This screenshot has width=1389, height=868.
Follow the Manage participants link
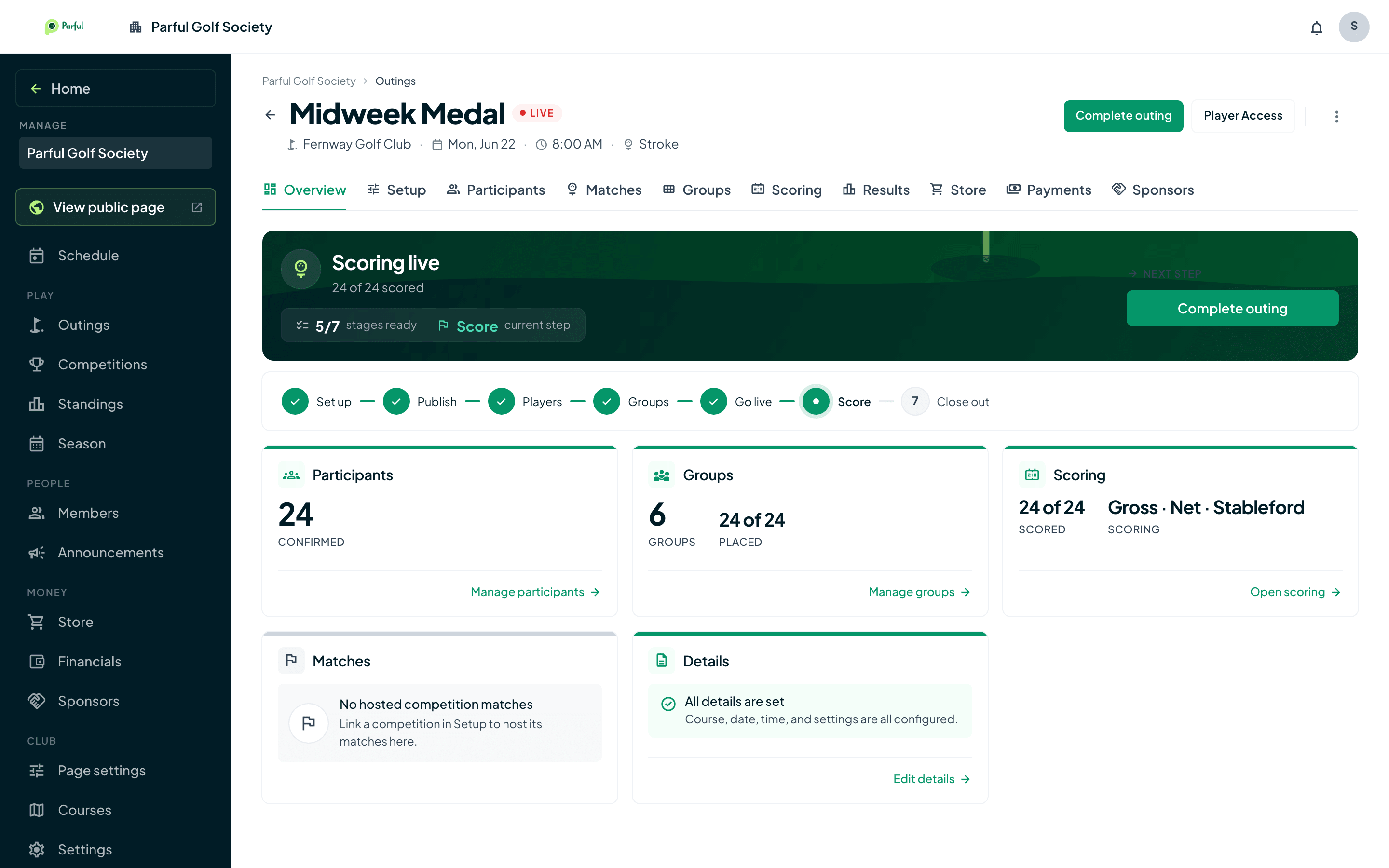click(x=535, y=592)
